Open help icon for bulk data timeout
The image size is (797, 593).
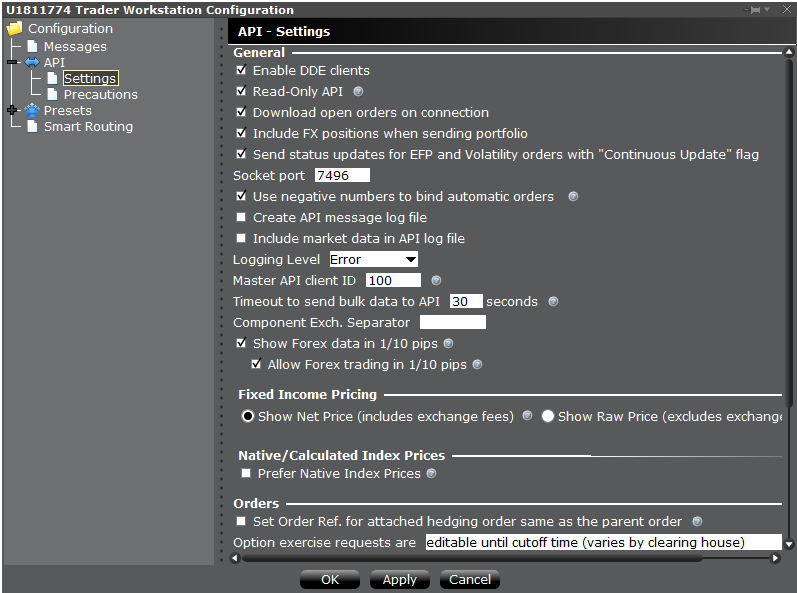553,301
